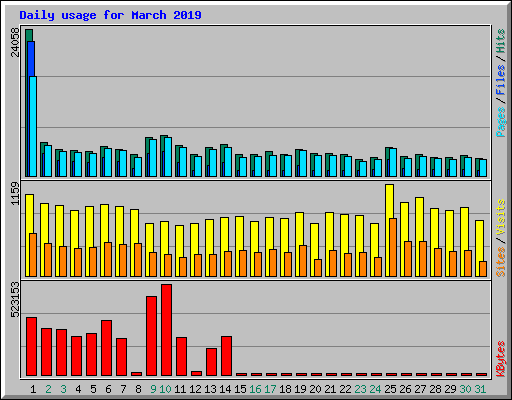
Task: Click day 16 on the x-axis
Action: [x=255, y=389]
